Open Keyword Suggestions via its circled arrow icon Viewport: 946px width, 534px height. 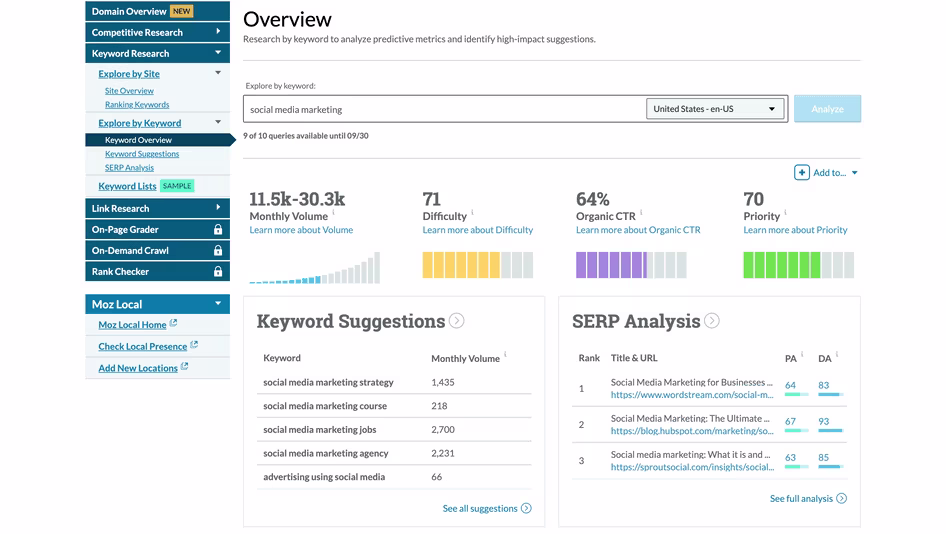pyautogui.click(x=457, y=321)
